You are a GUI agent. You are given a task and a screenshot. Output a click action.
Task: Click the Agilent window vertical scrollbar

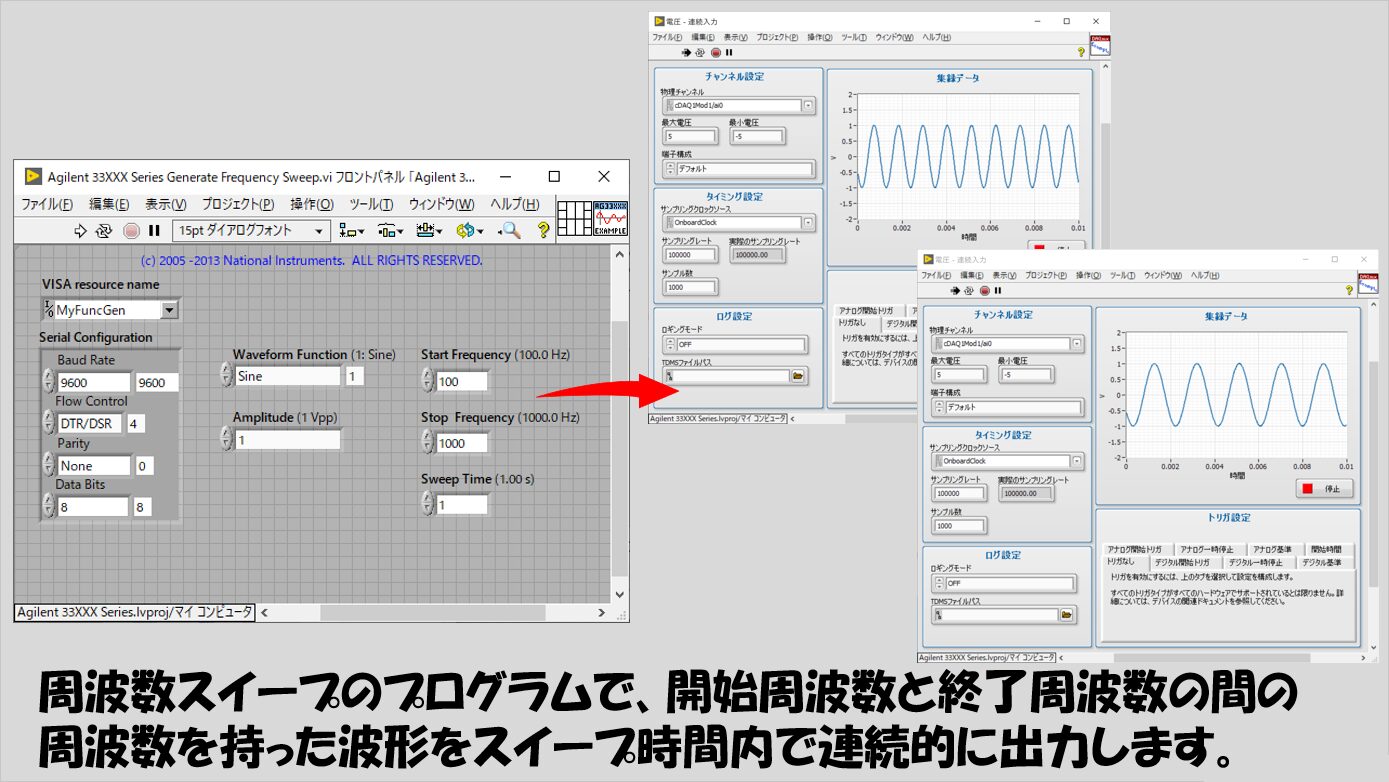point(619,425)
